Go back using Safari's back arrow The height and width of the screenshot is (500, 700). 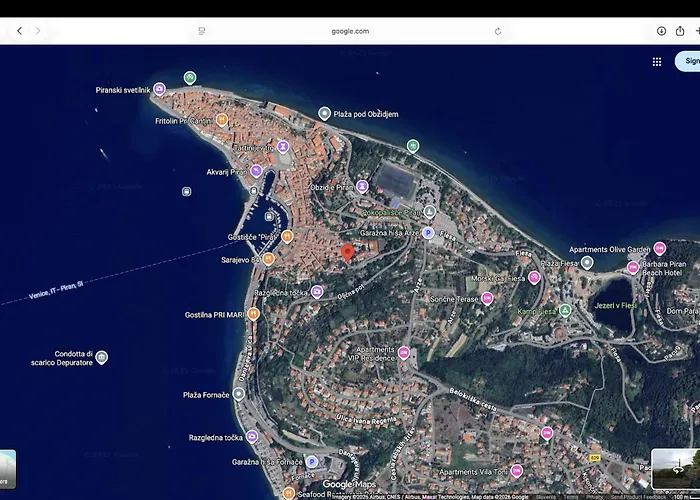point(19,31)
